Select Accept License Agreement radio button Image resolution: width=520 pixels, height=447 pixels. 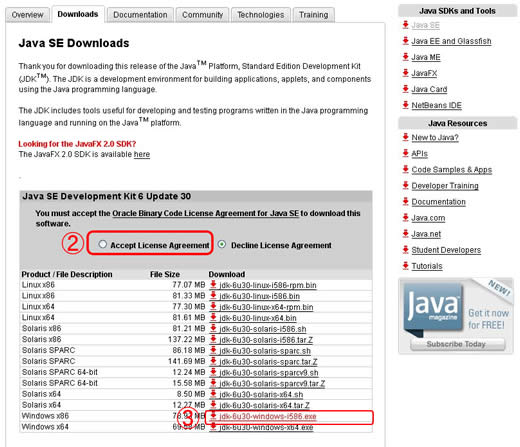pos(103,244)
